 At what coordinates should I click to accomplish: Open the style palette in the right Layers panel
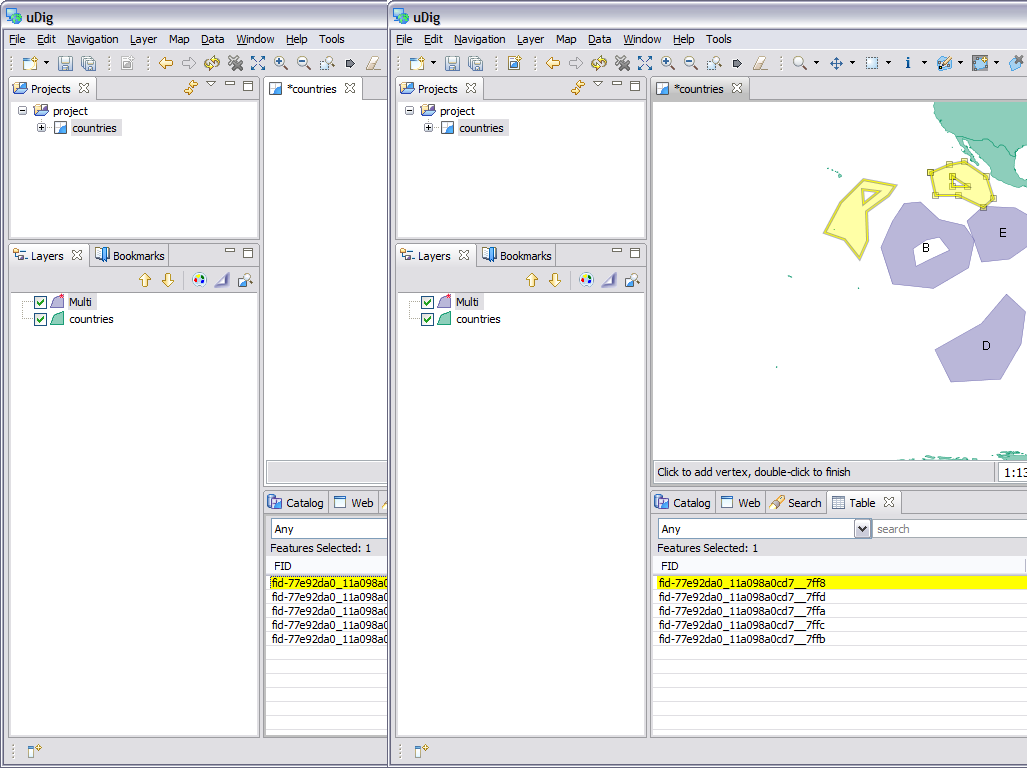[x=586, y=280]
